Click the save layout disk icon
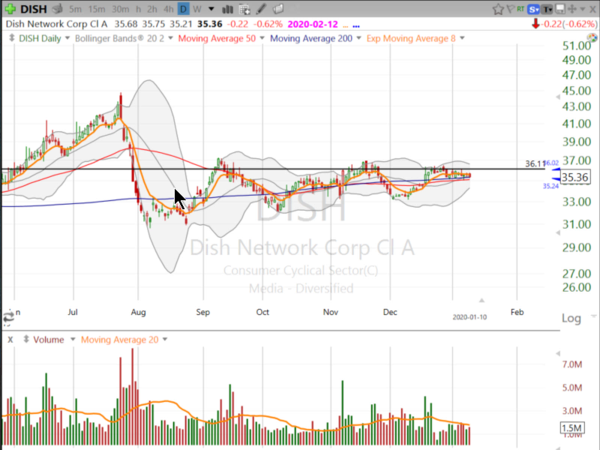The height and width of the screenshot is (450, 600). click(x=560, y=9)
